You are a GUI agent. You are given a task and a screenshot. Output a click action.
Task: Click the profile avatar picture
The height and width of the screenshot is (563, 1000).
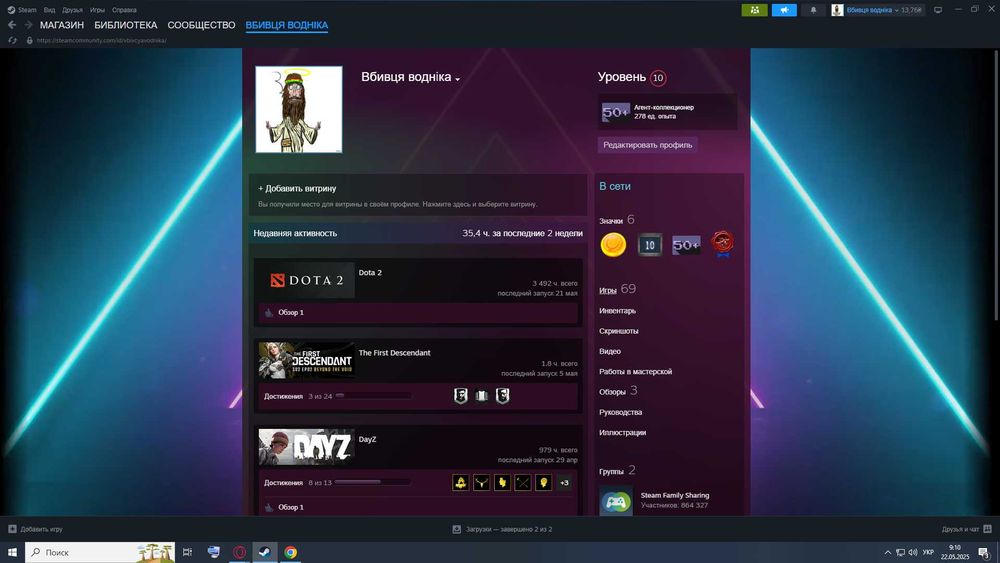tap(298, 110)
